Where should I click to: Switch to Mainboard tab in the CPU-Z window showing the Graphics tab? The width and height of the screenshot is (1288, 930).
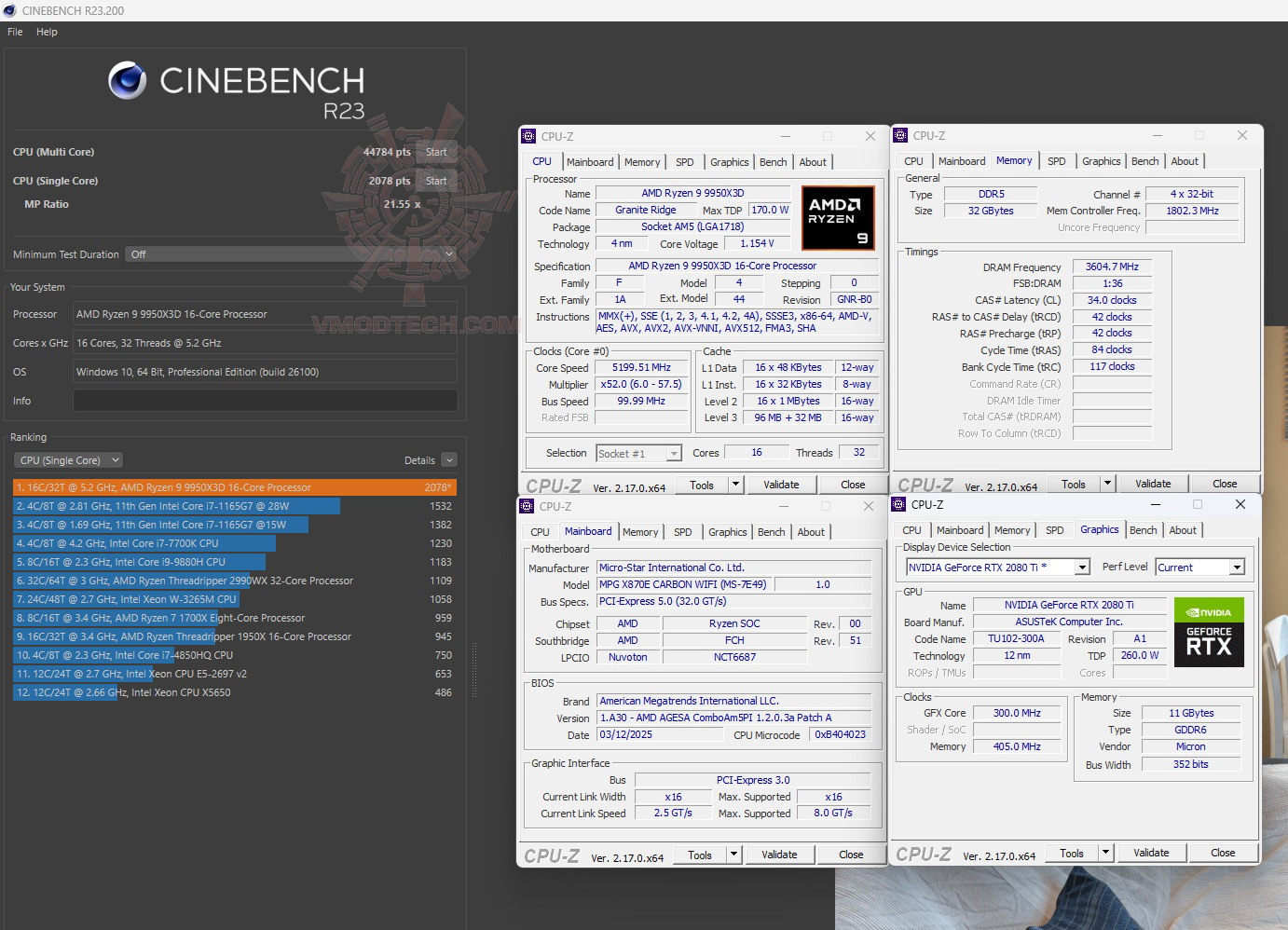pos(960,530)
